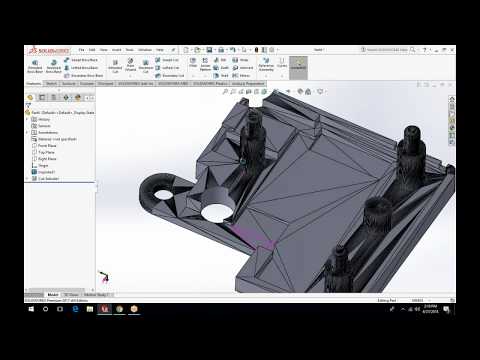Open the Tools menu
Viewport: 480px width, 360px height.
coord(129,50)
